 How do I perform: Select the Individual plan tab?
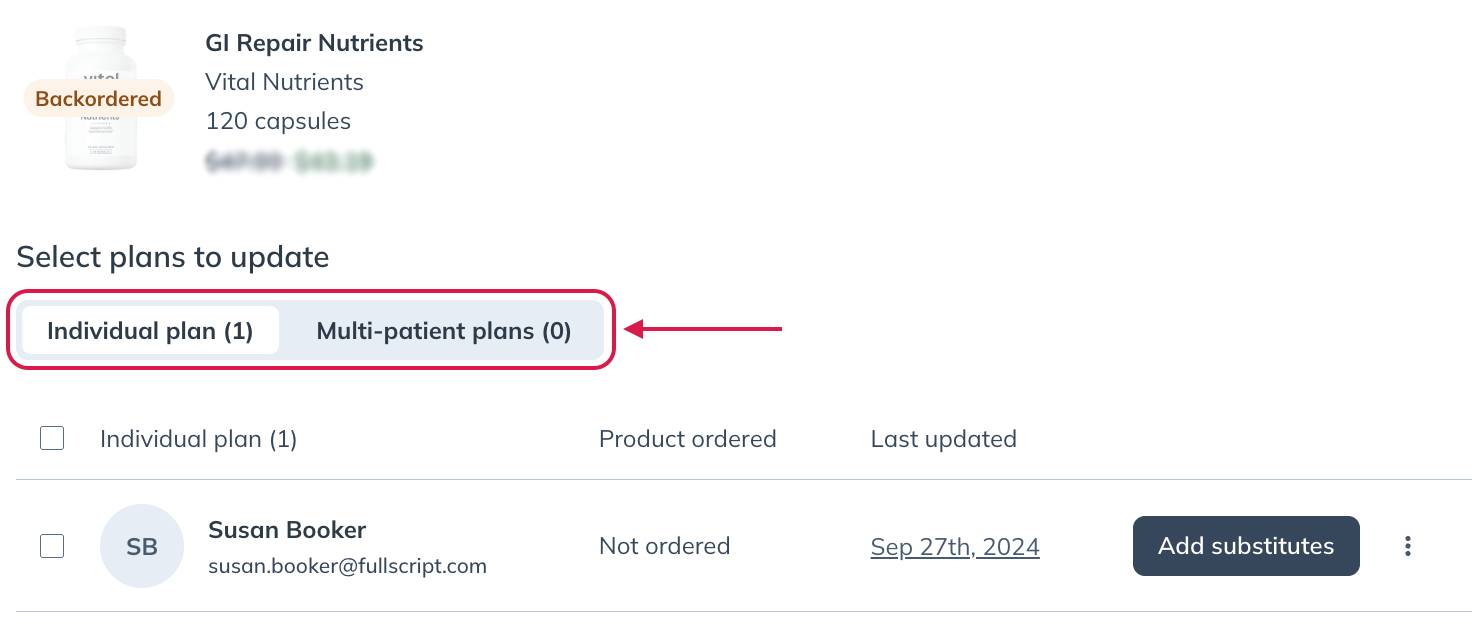tap(150, 330)
